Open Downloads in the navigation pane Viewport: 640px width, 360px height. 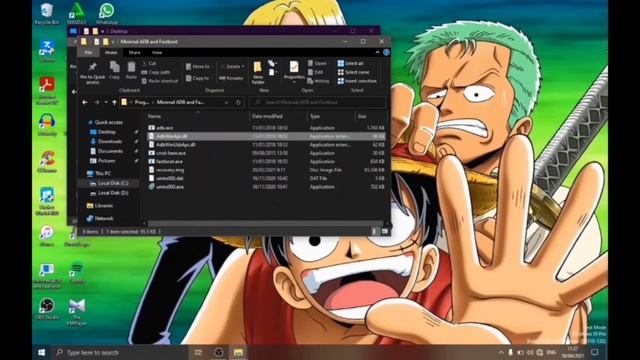110,141
